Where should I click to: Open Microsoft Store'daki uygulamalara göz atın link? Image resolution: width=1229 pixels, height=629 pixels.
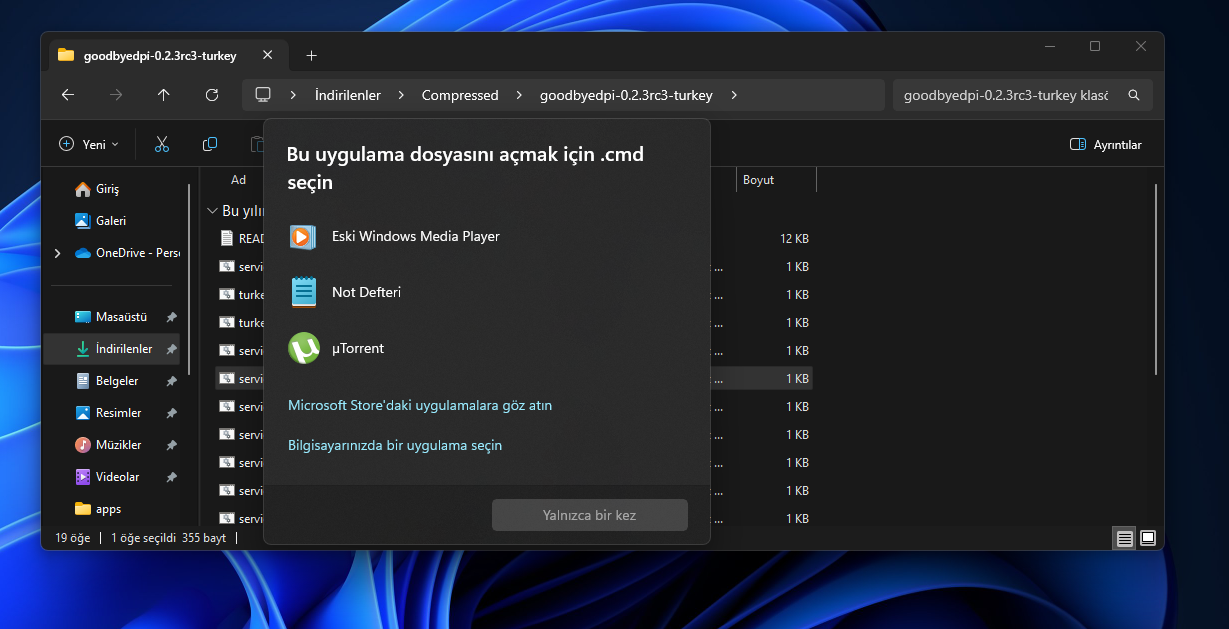click(420, 405)
